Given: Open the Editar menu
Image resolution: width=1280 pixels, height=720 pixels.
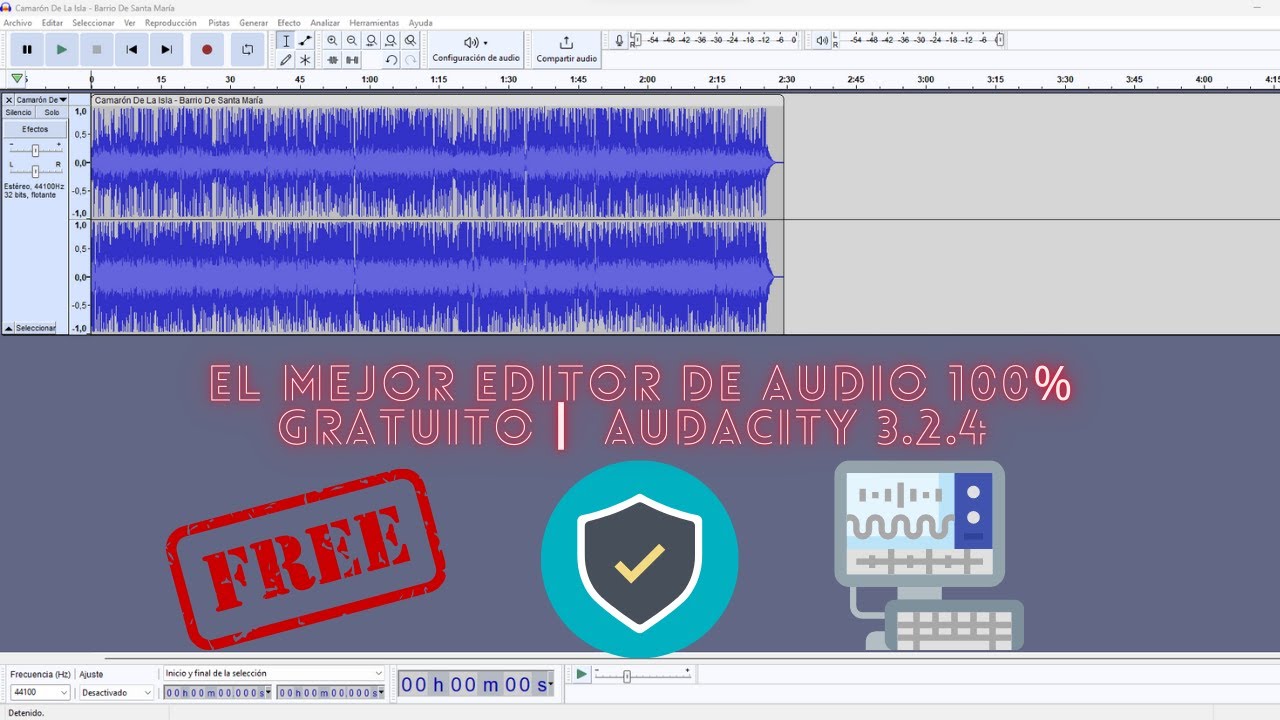Looking at the screenshot, I should [x=52, y=22].
